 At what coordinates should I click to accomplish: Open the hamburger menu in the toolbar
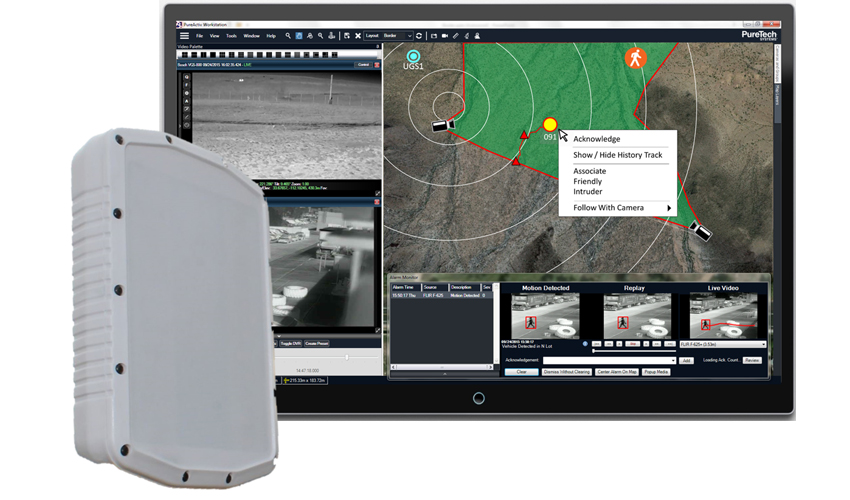(x=185, y=36)
